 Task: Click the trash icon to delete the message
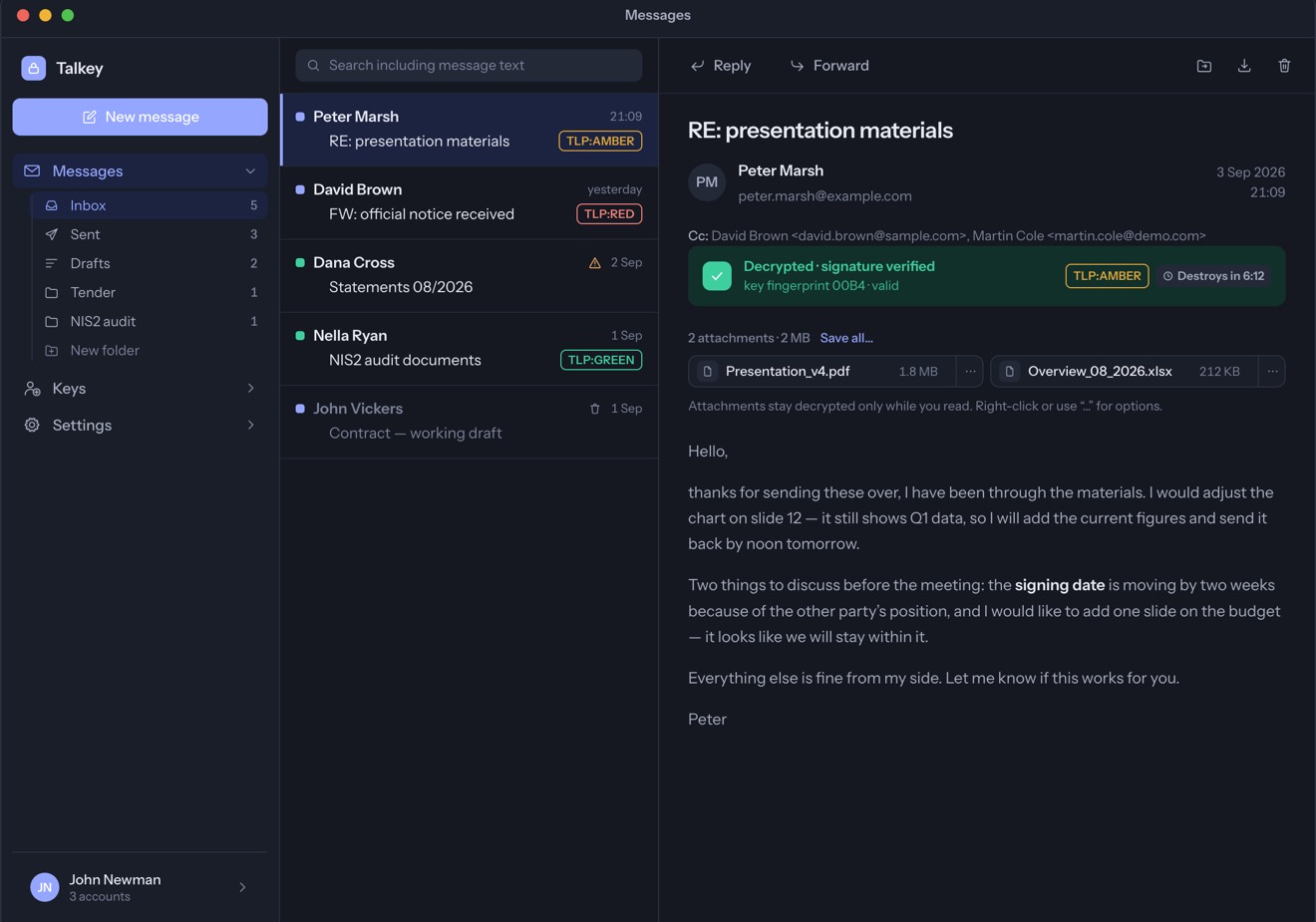tap(1284, 66)
